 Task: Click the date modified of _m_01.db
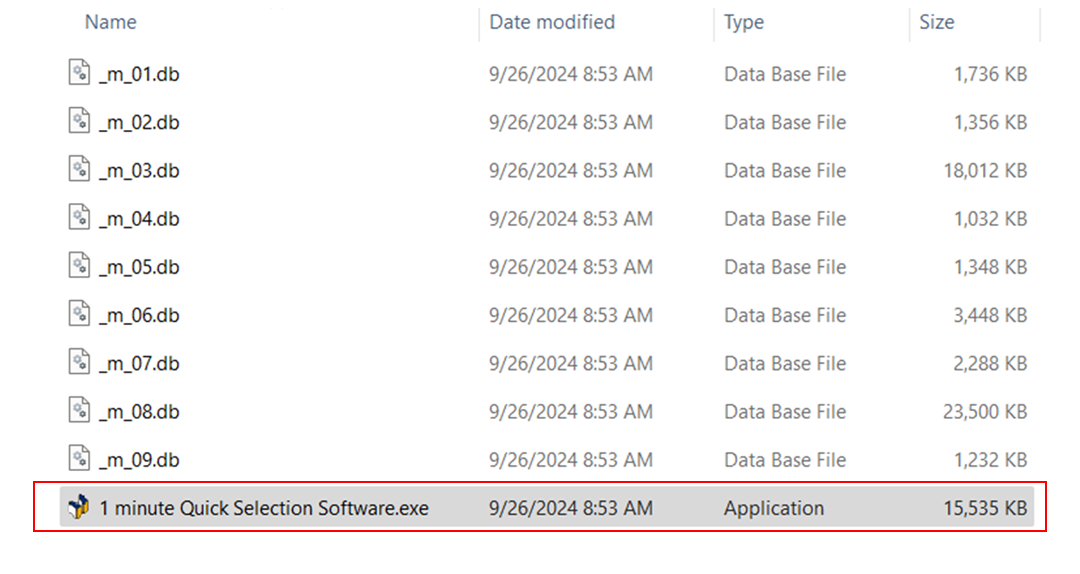[x=570, y=74]
